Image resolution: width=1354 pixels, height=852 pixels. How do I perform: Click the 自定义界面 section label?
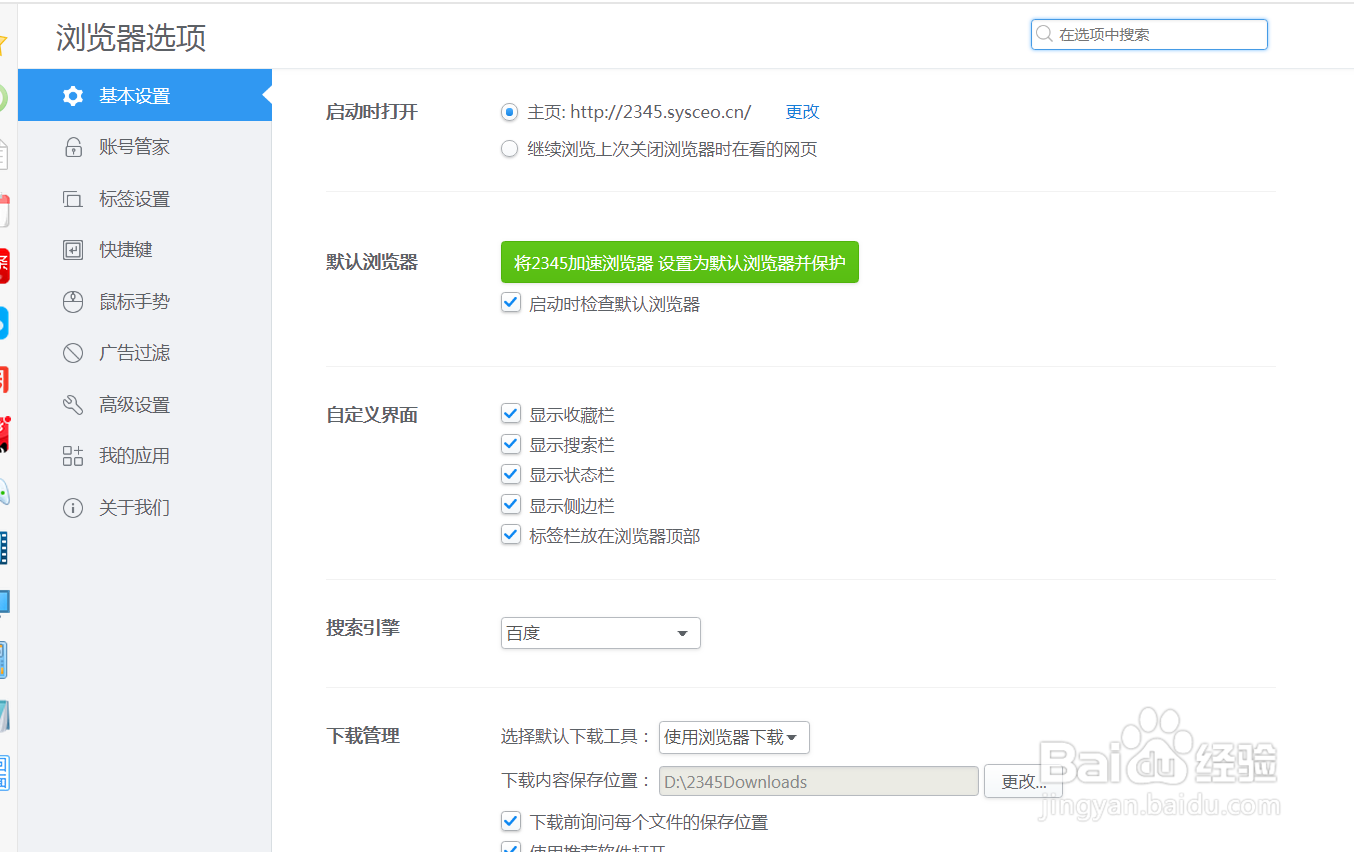[x=372, y=415]
